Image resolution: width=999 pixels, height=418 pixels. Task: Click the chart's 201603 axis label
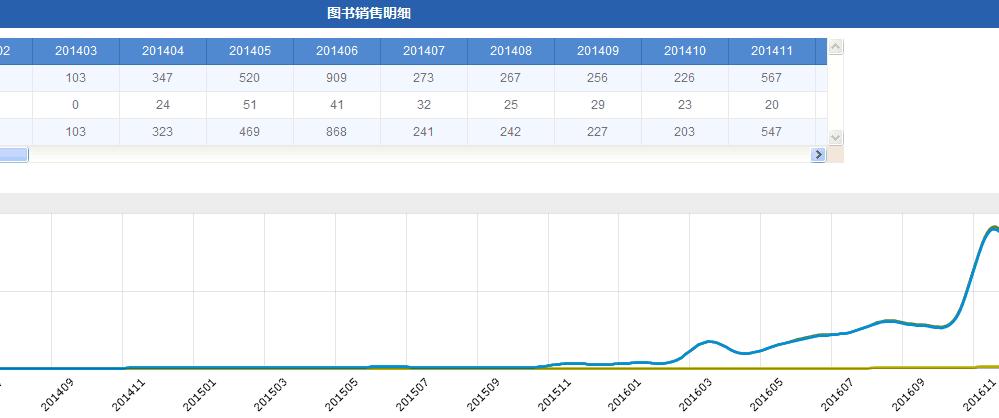click(696, 395)
